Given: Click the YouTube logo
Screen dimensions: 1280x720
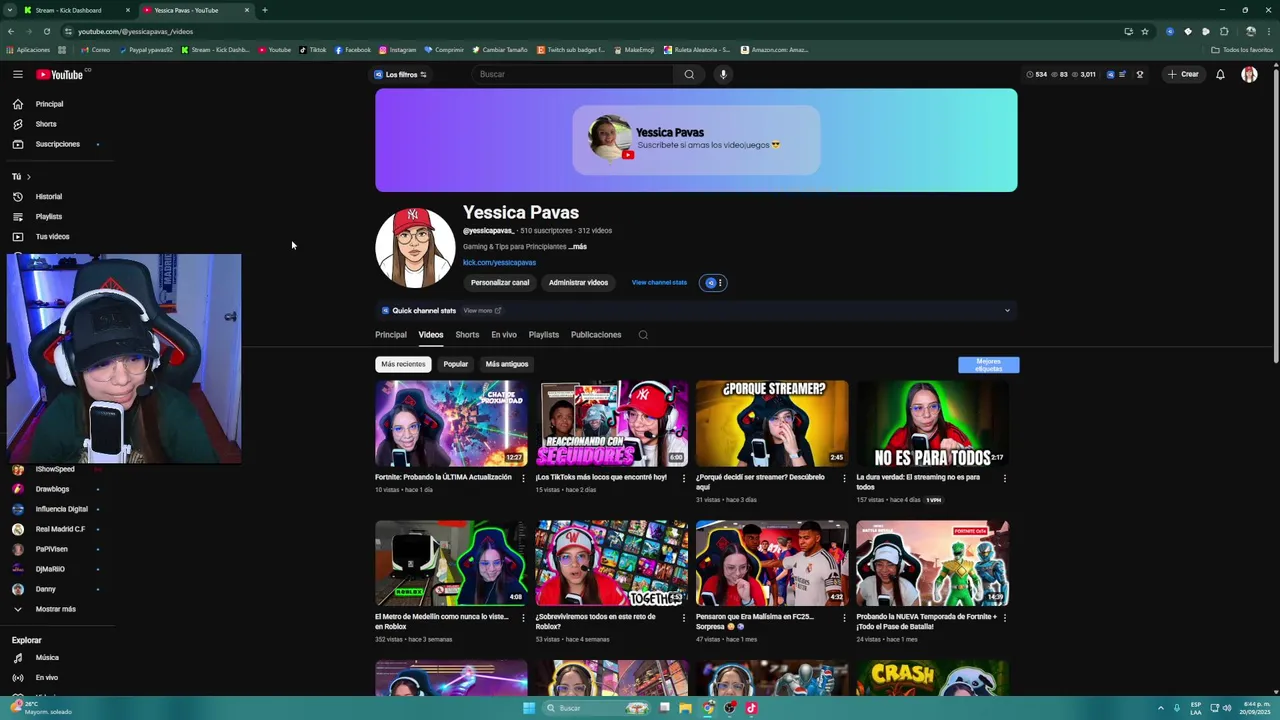Looking at the screenshot, I should point(60,74).
